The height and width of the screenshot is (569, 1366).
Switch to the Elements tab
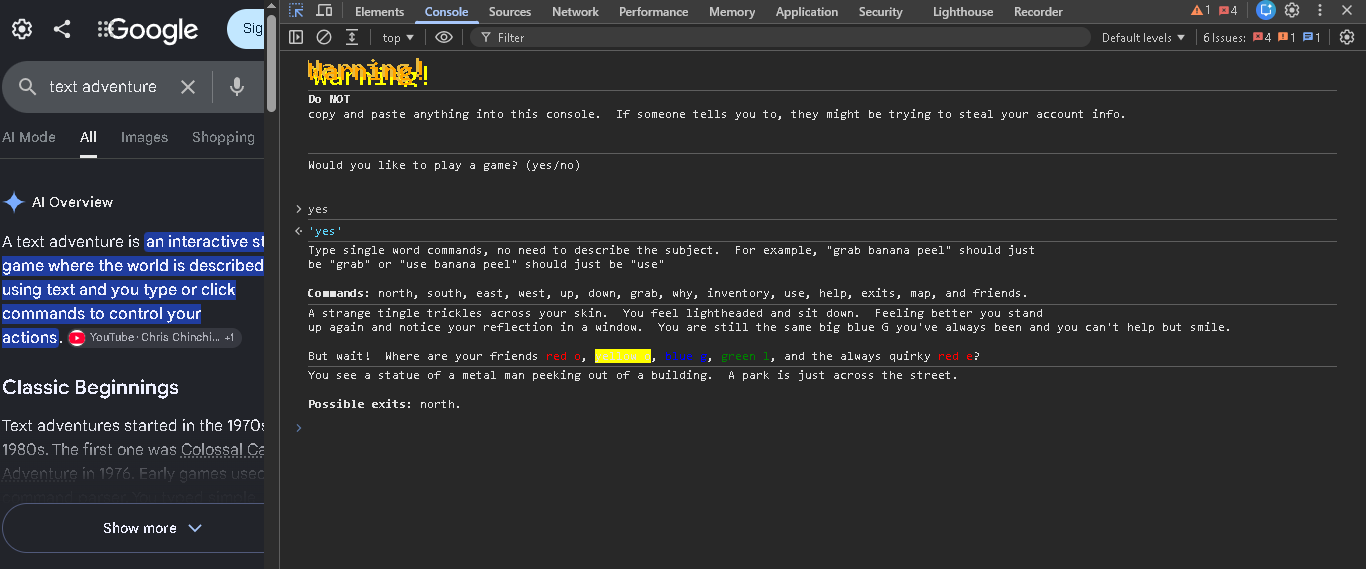click(379, 12)
